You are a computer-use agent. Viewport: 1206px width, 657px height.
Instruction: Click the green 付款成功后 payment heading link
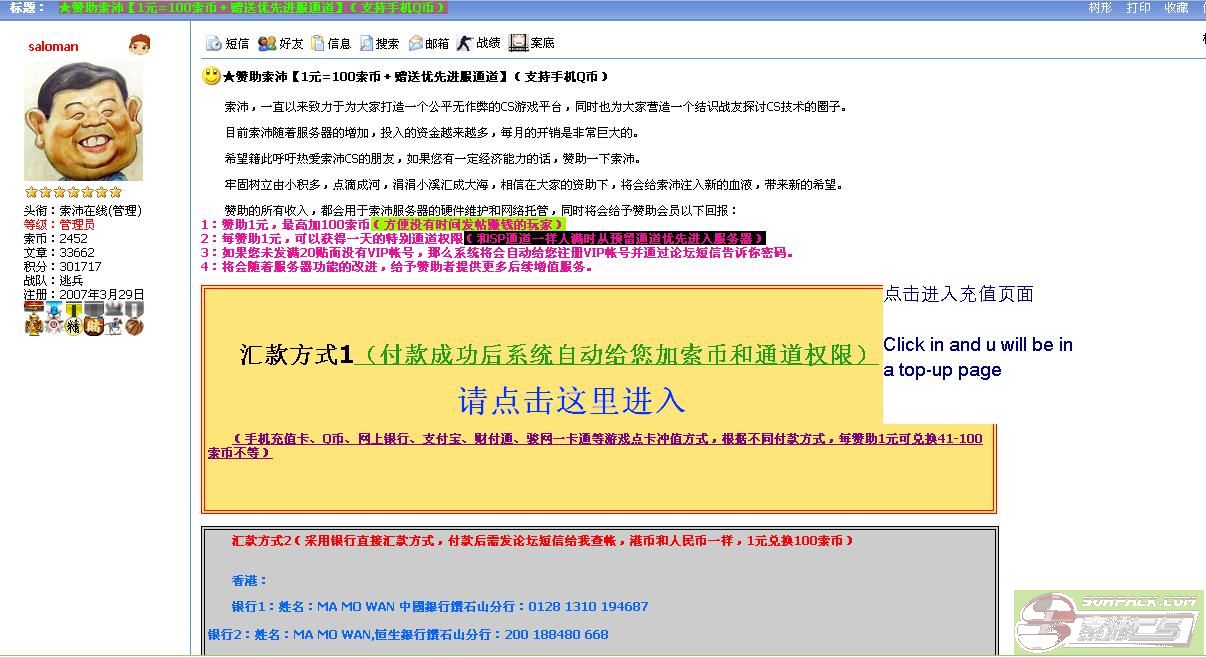tap(616, 355)
